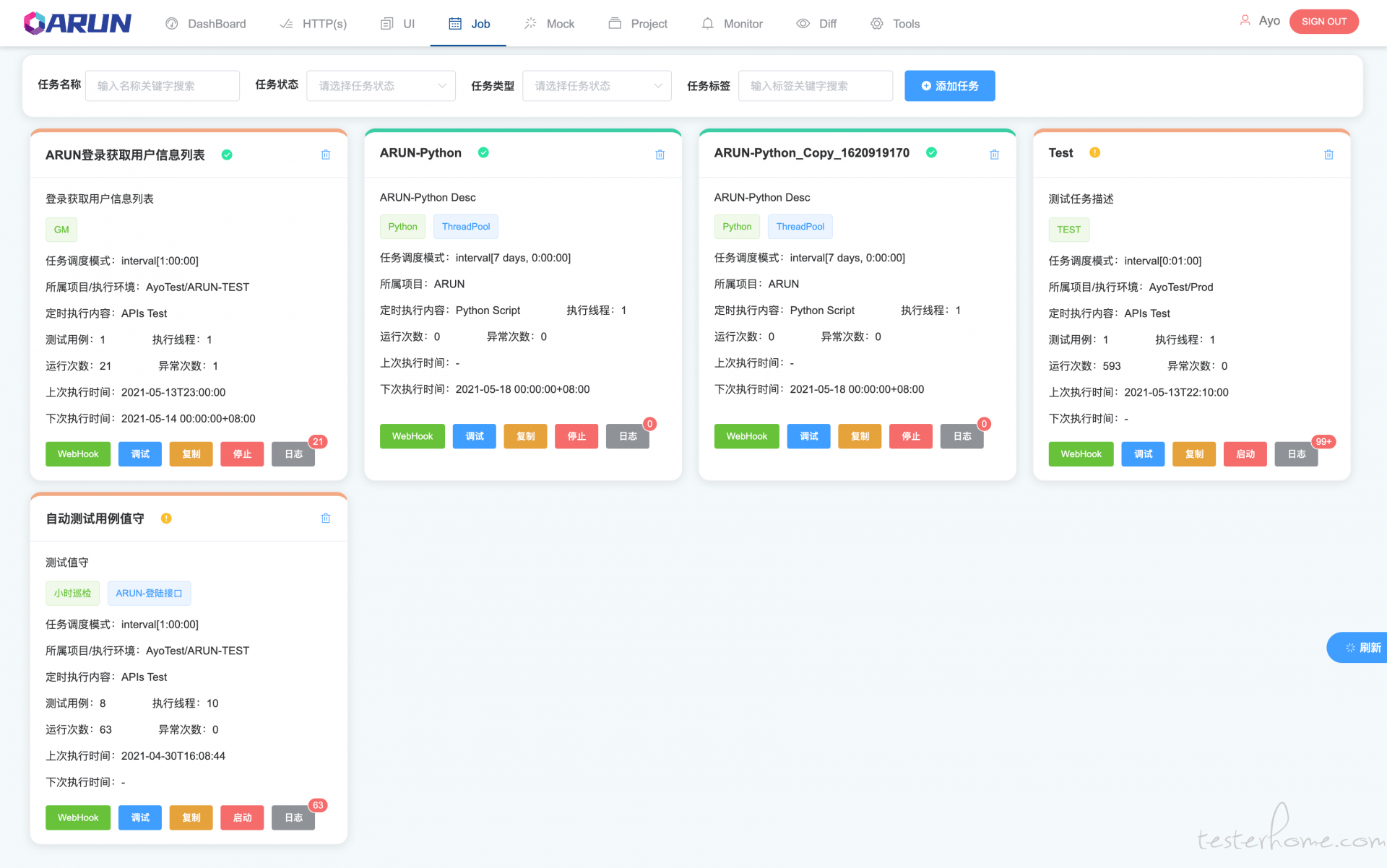Click the ARUN-登陆接口 tag
1387x868 pixels.
pyautogui.click(x=149, y=593)
